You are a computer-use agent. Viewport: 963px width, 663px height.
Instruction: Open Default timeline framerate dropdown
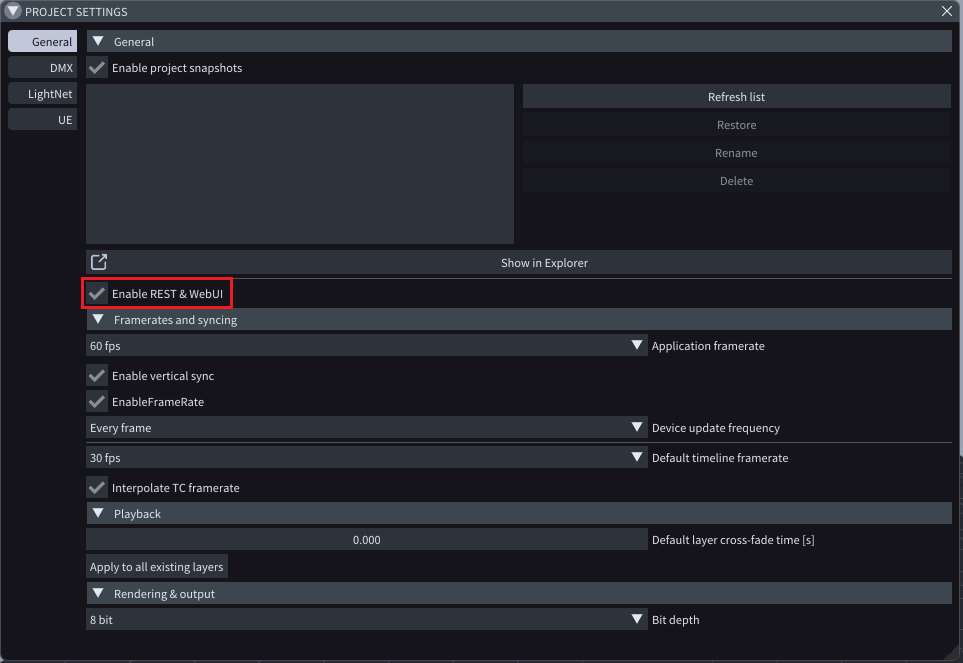tap(366, 458)
